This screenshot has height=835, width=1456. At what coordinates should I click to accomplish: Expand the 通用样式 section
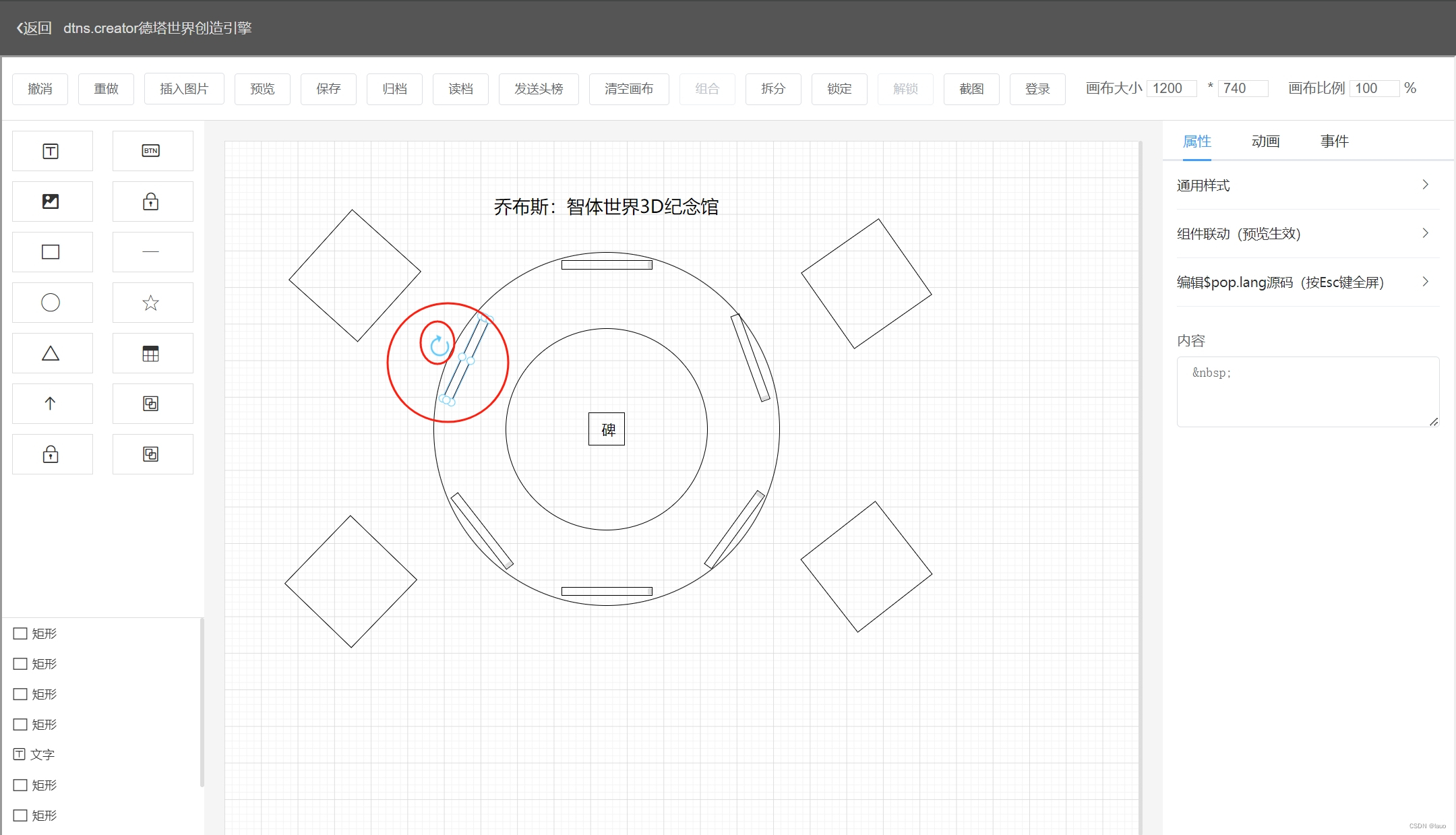[1308, 185]
